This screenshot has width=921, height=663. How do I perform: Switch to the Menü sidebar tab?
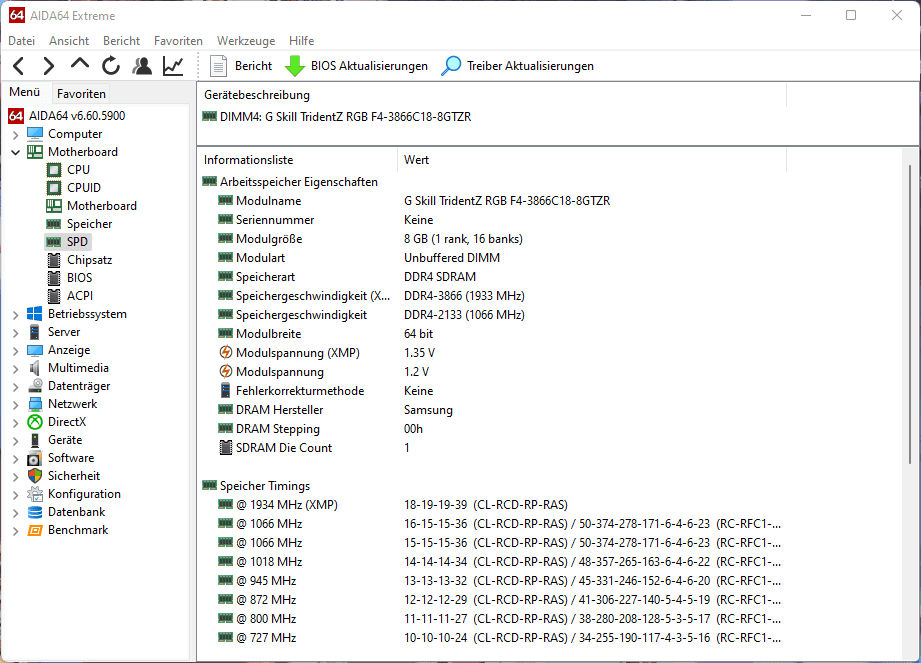tap(25, 92)
